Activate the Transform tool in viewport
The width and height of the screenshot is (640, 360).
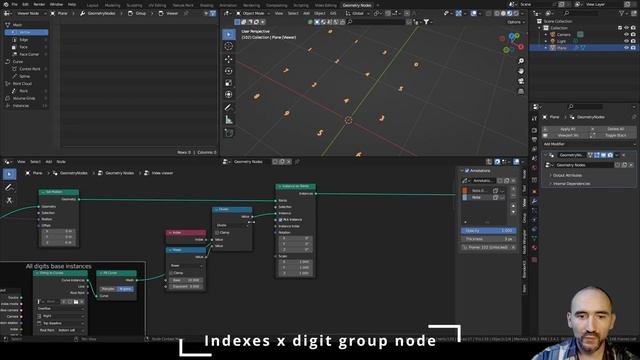click(229, 95)
